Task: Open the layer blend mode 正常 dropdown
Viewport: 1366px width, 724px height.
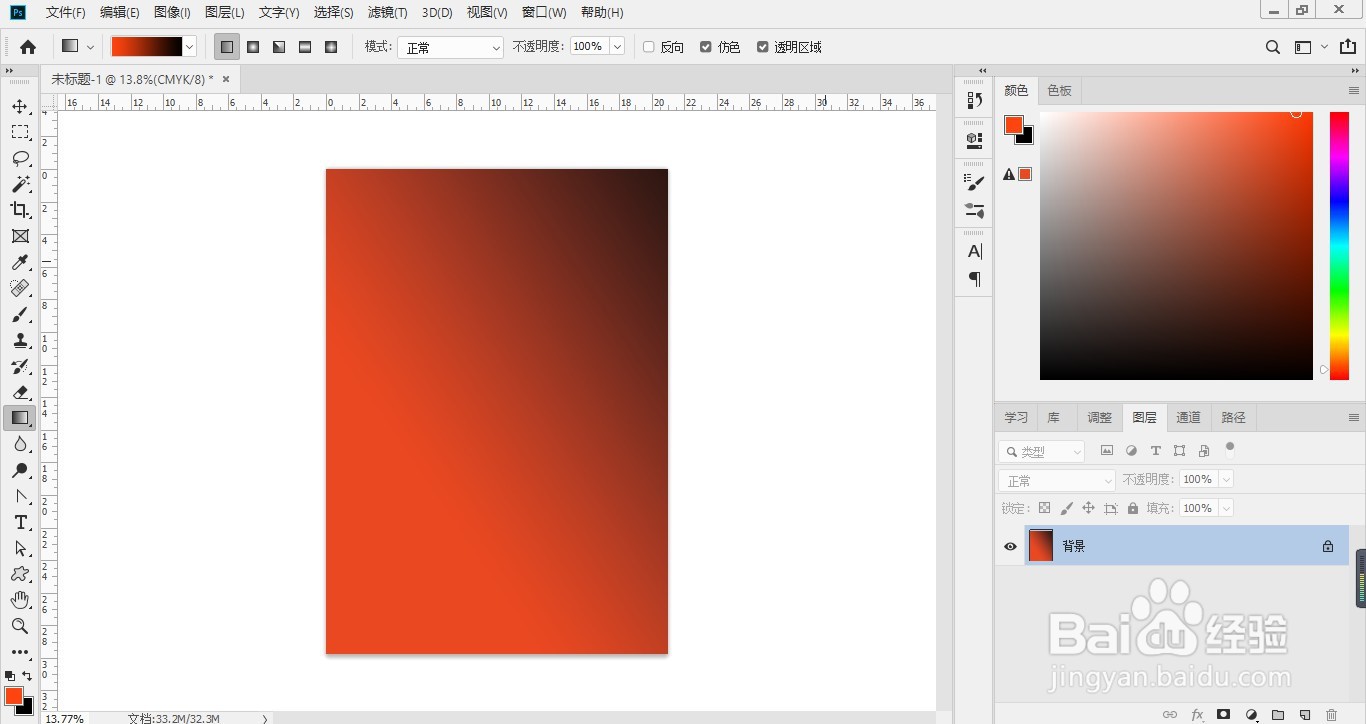Action: 1057,481
